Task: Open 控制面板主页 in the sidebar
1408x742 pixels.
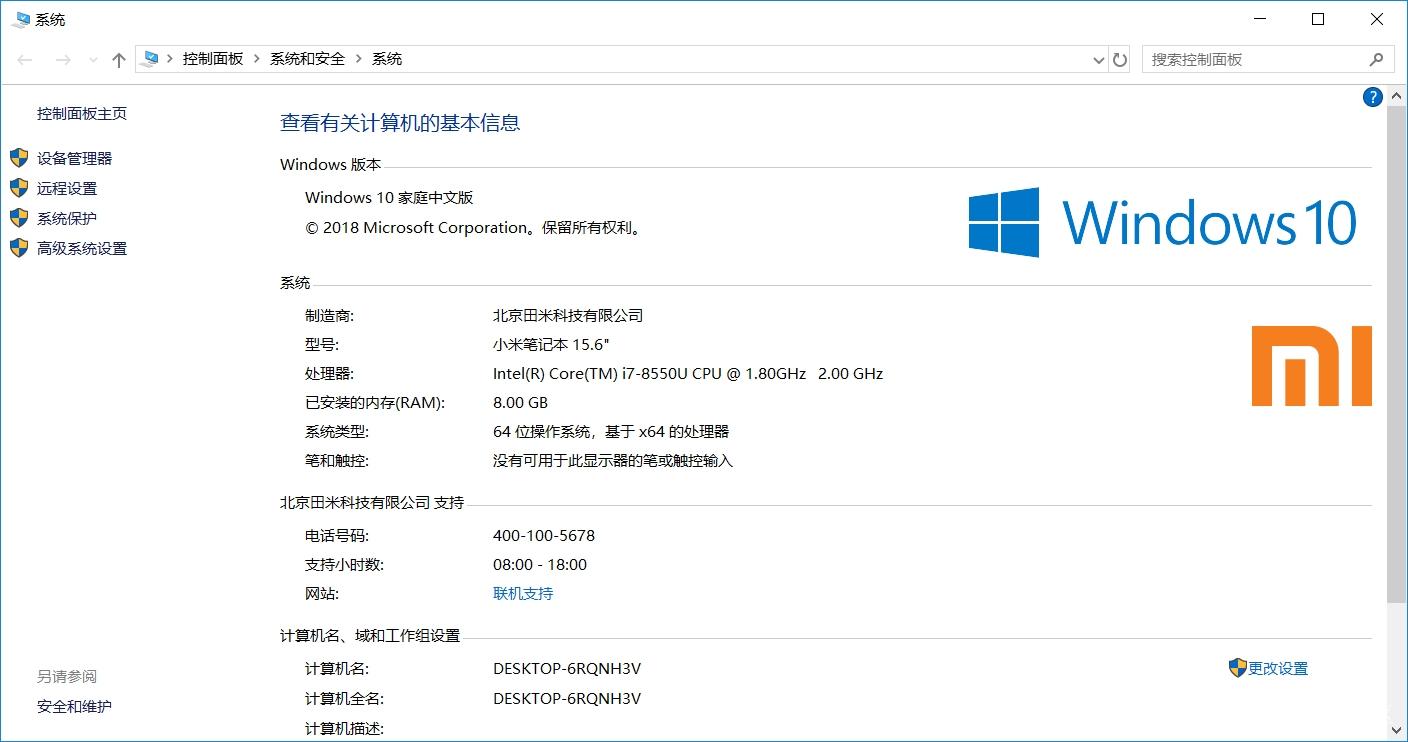Action: click(x=82, y=114)
